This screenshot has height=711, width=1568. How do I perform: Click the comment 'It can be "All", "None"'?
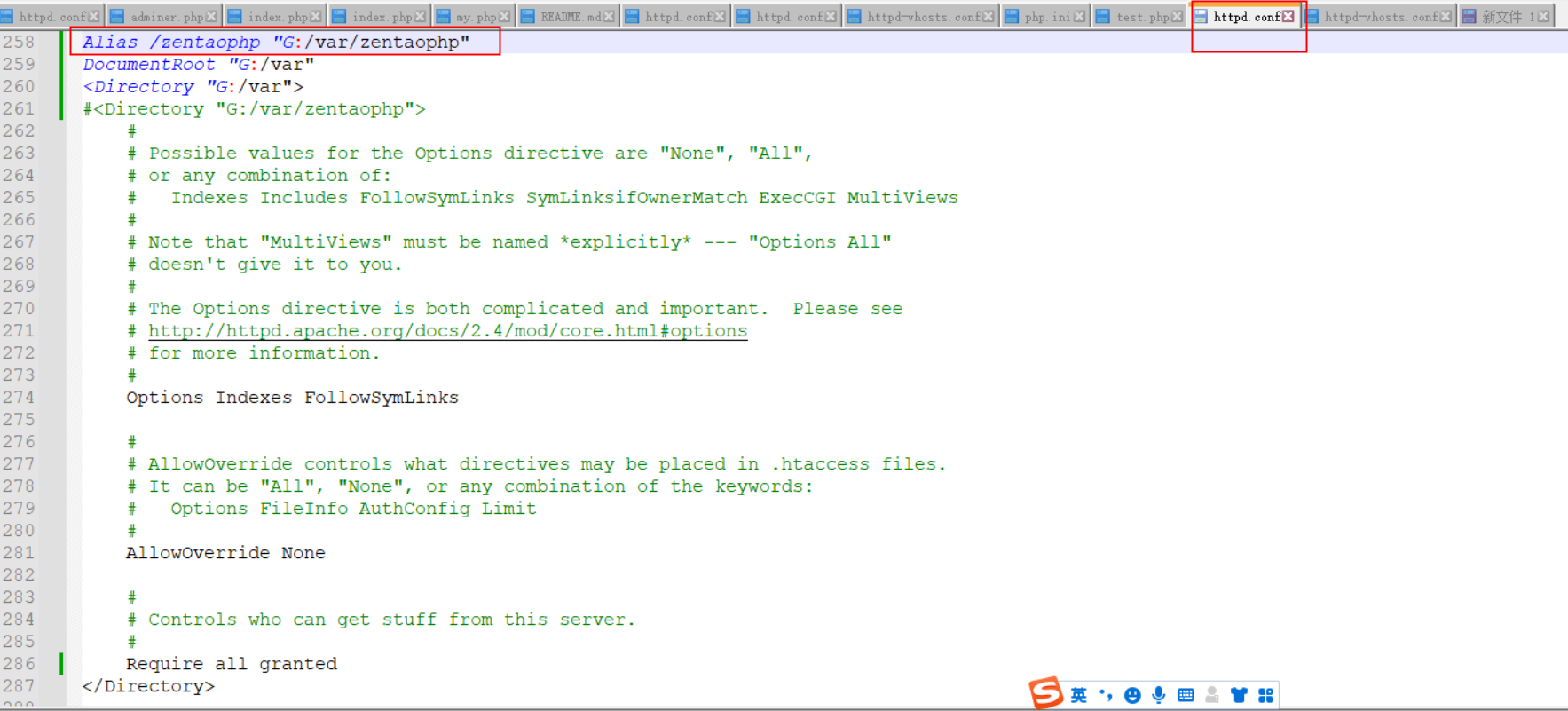point(469,486)
